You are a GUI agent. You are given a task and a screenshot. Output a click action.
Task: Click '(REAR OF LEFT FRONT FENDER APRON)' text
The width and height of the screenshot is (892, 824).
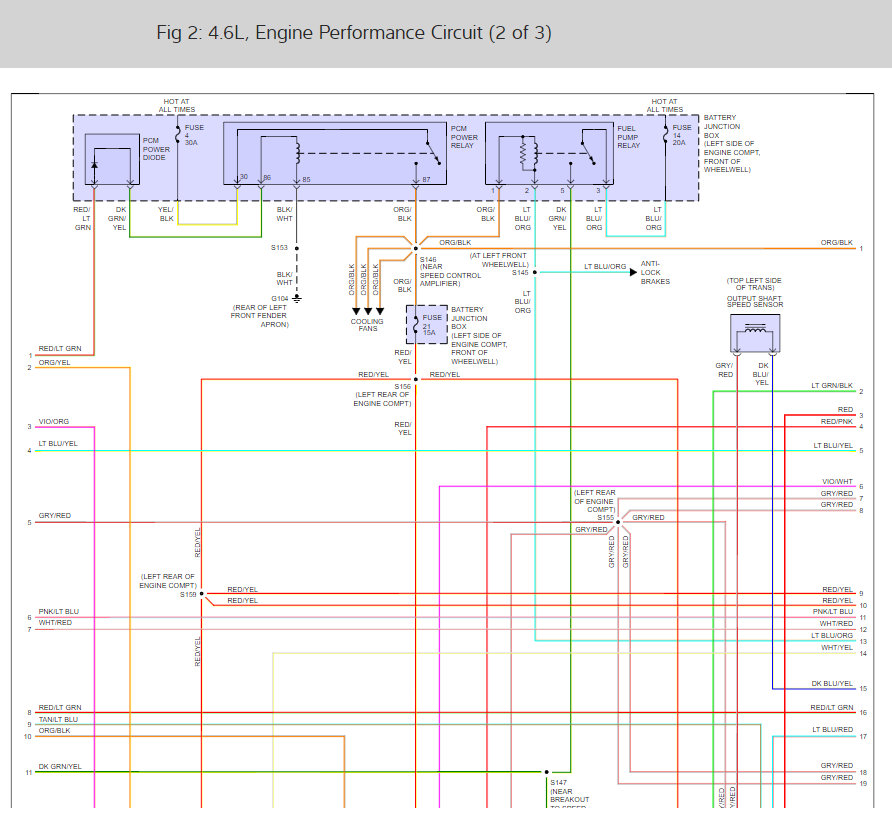260,316
